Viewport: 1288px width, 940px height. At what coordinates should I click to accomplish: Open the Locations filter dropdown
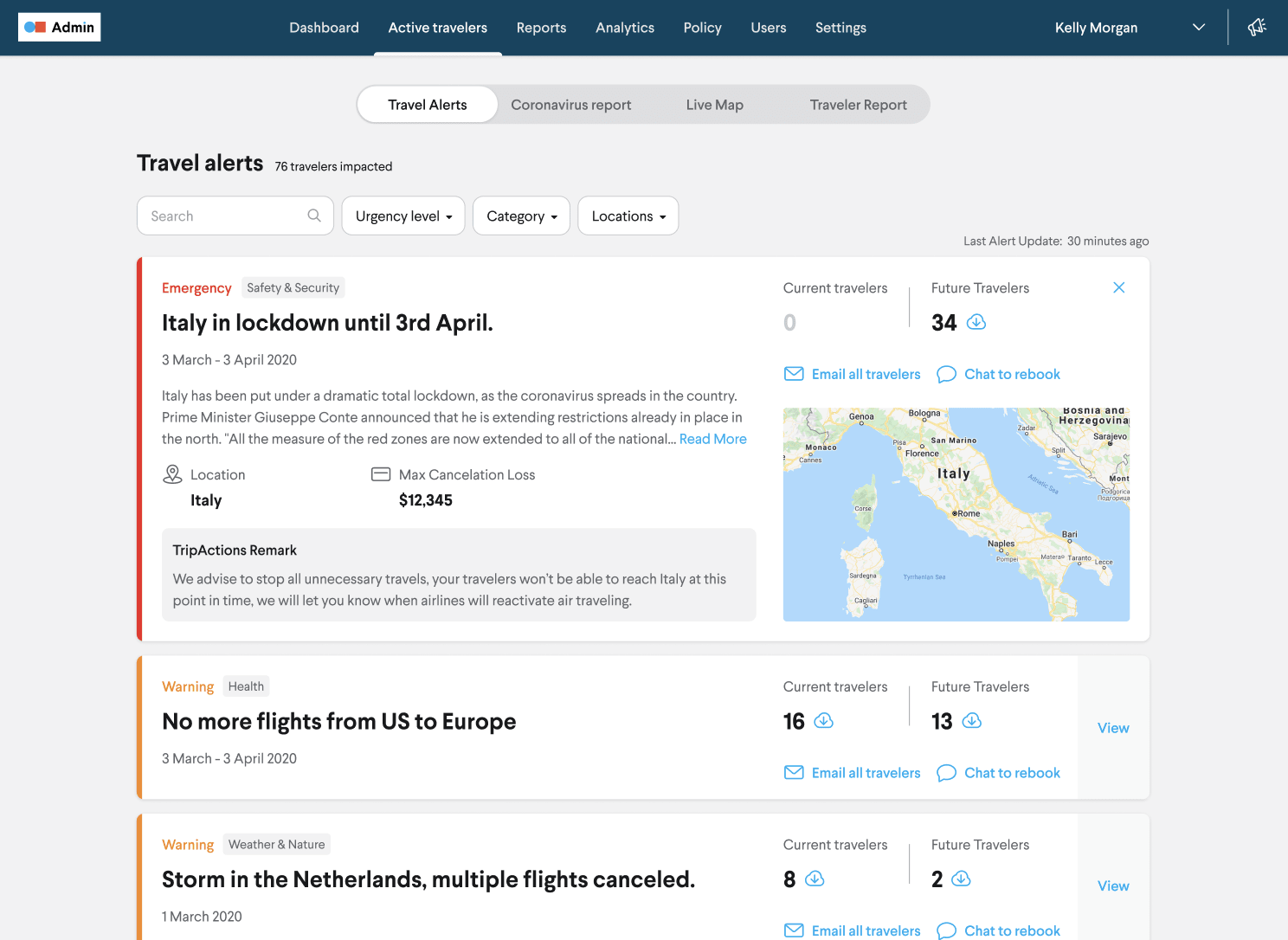[628, 216]
